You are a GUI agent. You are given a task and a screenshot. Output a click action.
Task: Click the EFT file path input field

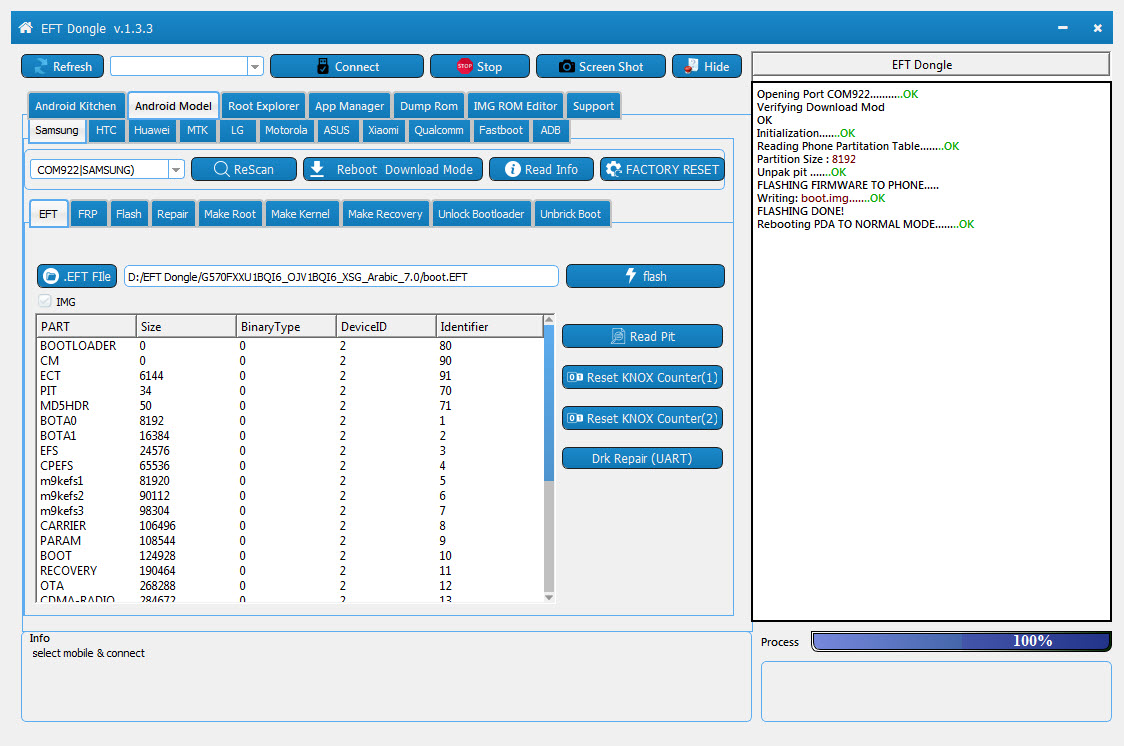point(341,277)
